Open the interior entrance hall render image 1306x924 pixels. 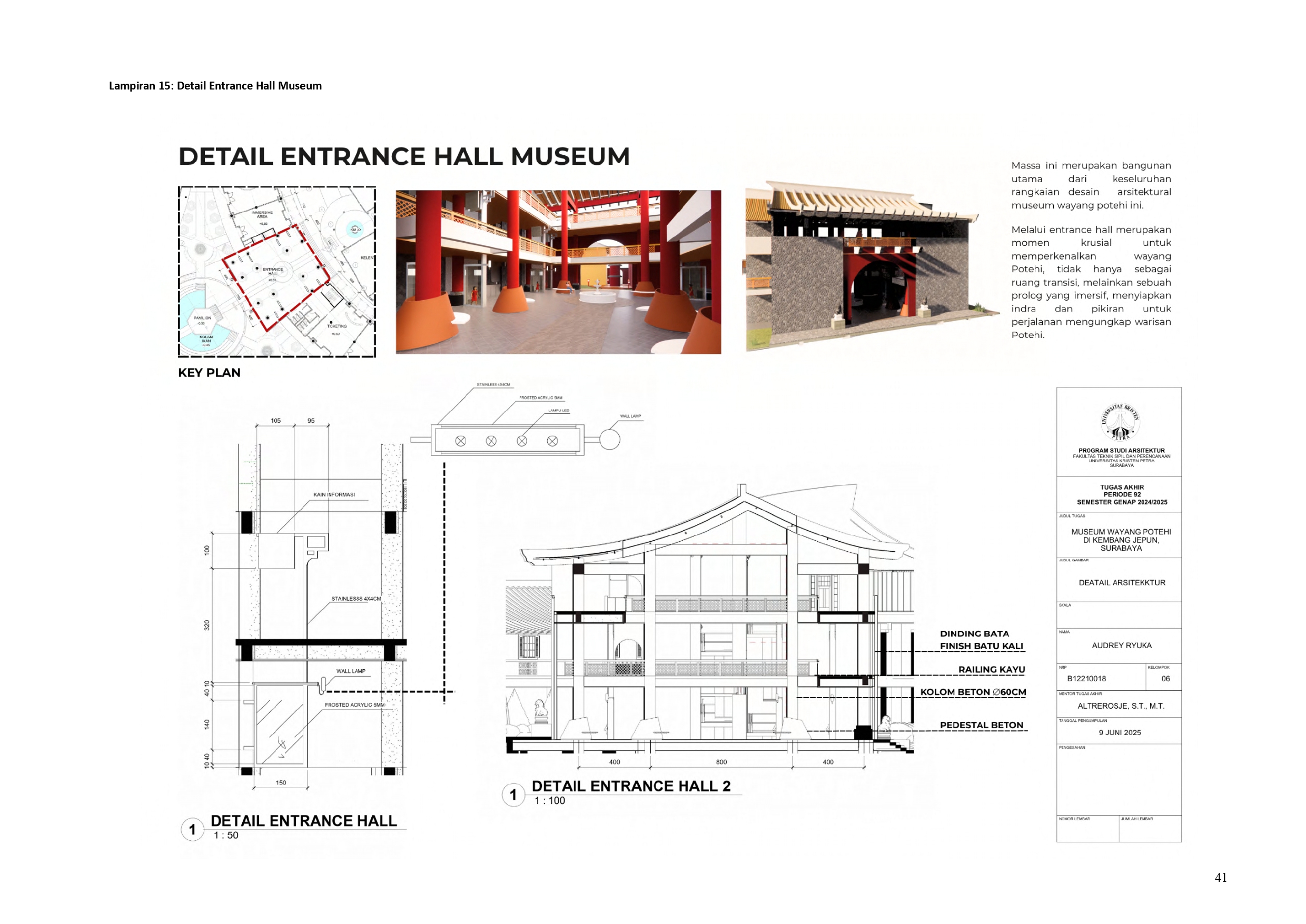pyautogui.click(x=558, y=272)
